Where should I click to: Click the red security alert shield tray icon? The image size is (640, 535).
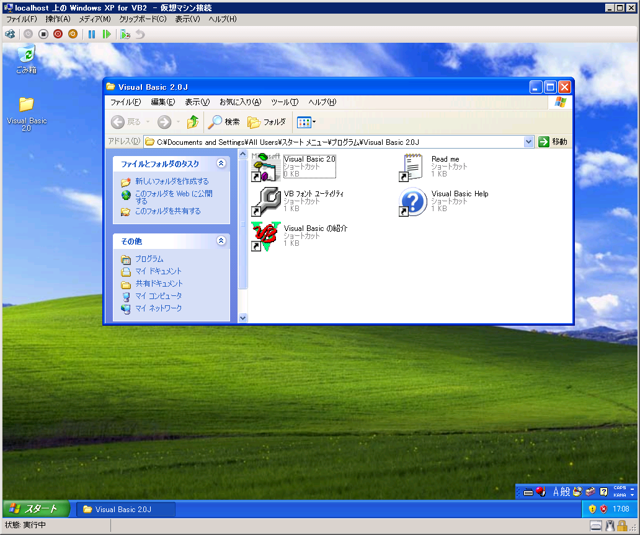(x=604, y=509)
